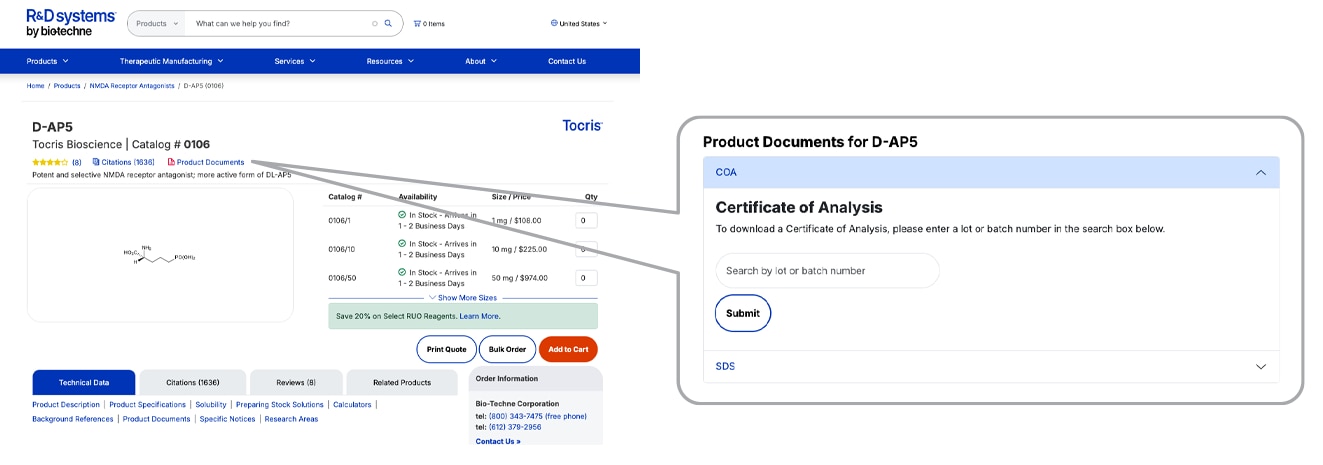Click the 0 Items cart text
The width and height of the screenshot is (1323, 465).
[434, 23]
